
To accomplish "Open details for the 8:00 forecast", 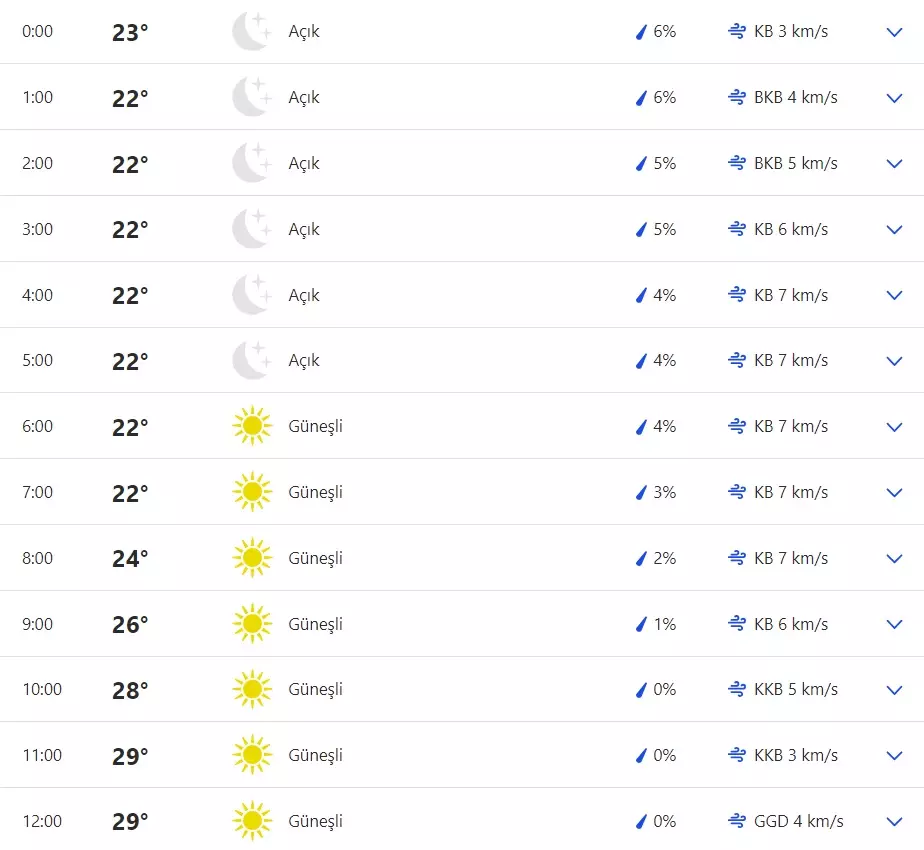I will coord(894,558).
